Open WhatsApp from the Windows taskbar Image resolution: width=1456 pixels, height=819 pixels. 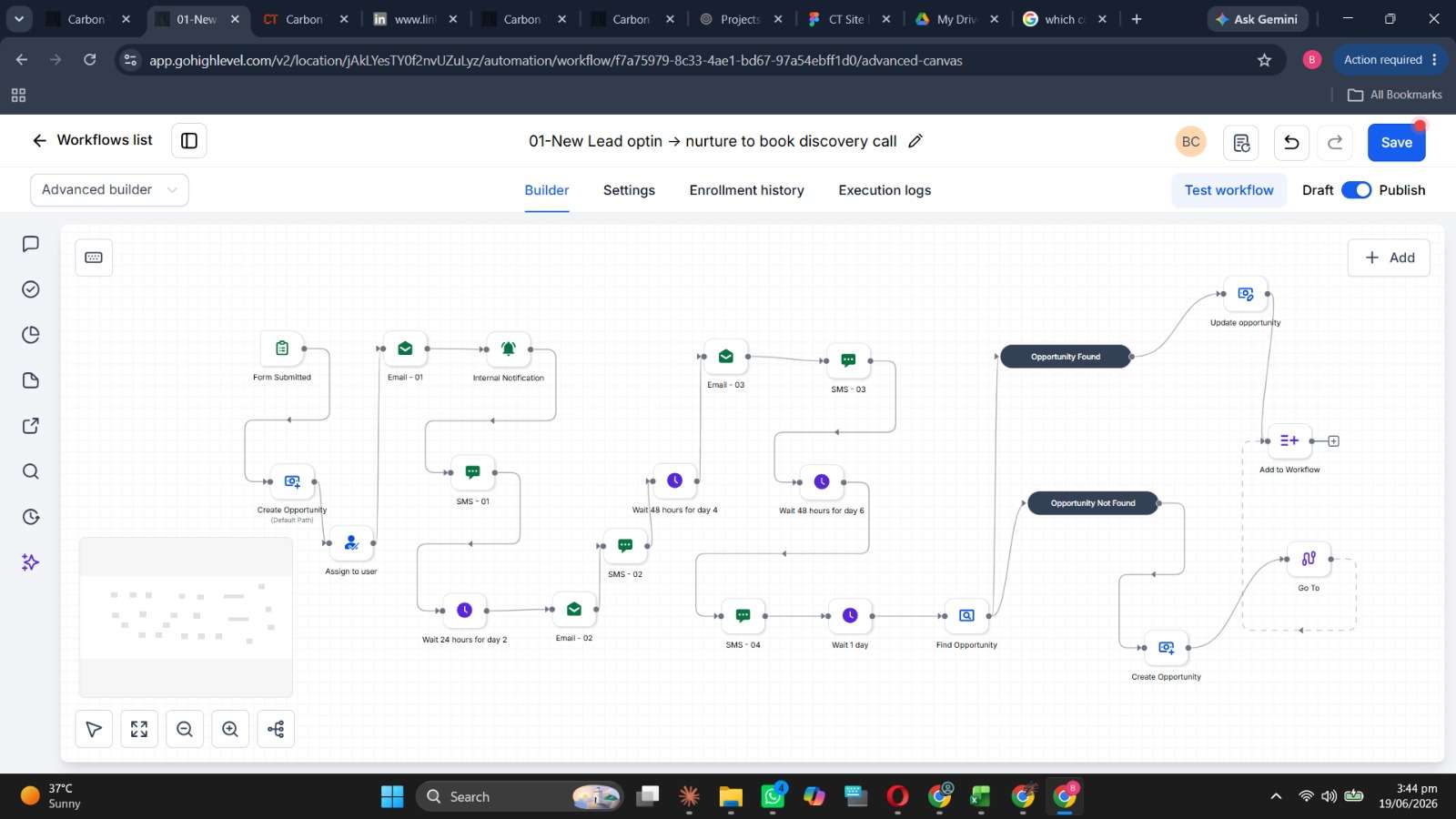[x=773, y=796]
